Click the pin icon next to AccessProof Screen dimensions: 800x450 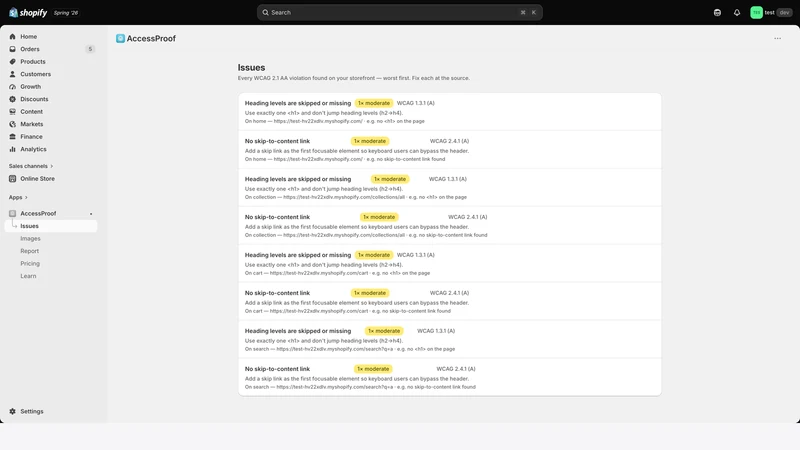pos(91,214)
